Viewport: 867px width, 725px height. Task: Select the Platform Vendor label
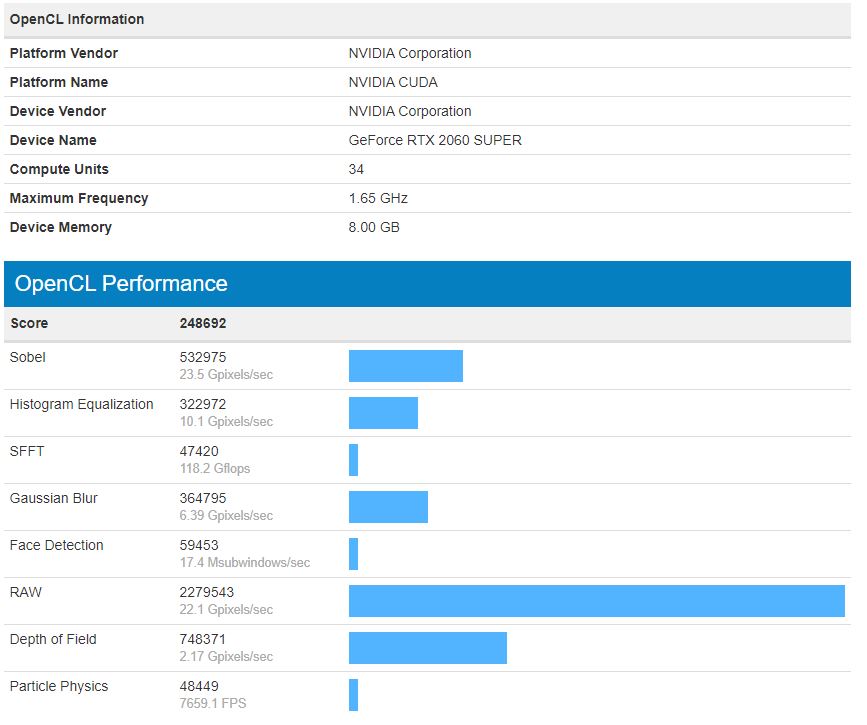(x=64, y=53)
